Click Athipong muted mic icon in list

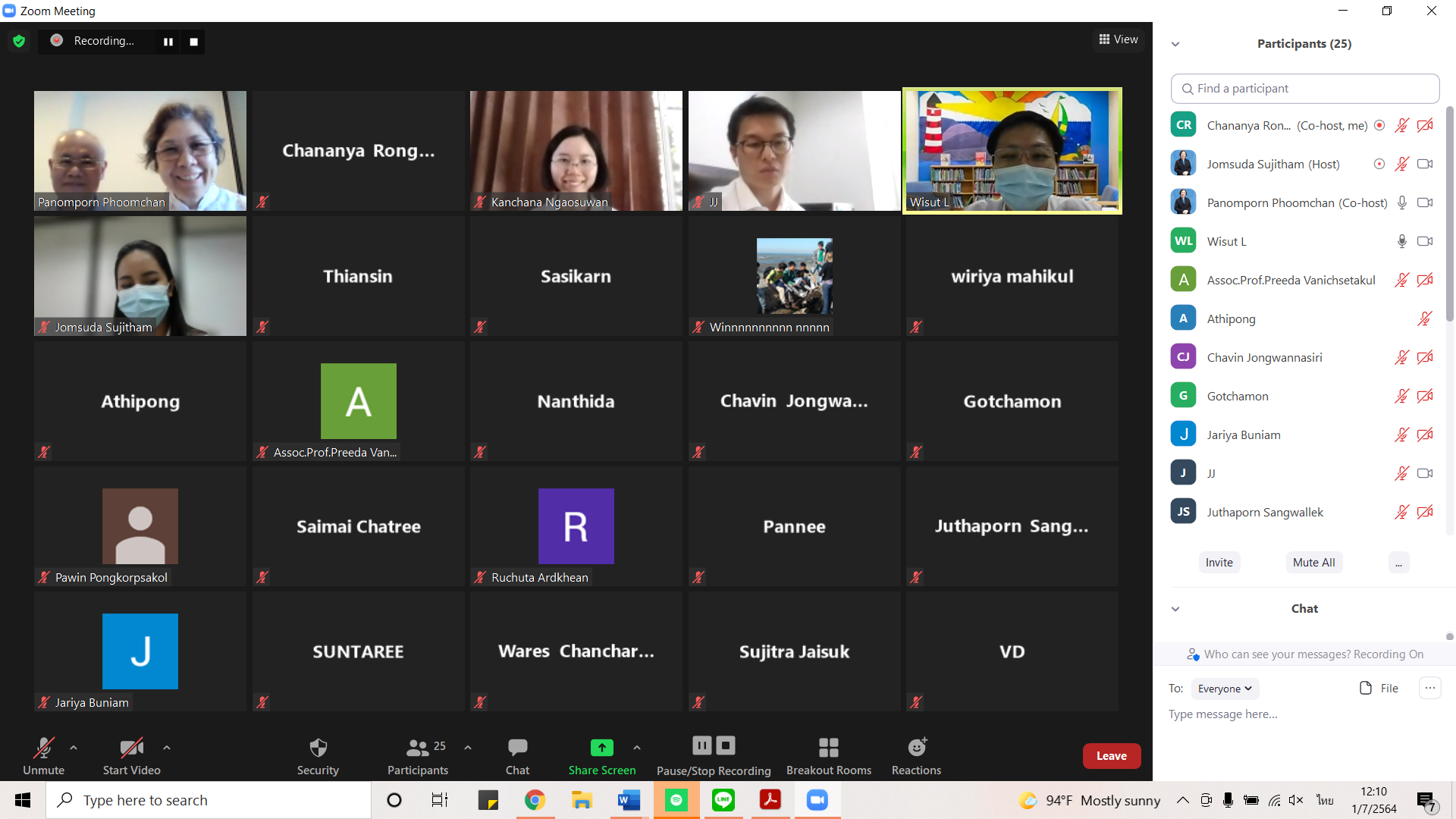[1425, 318]
